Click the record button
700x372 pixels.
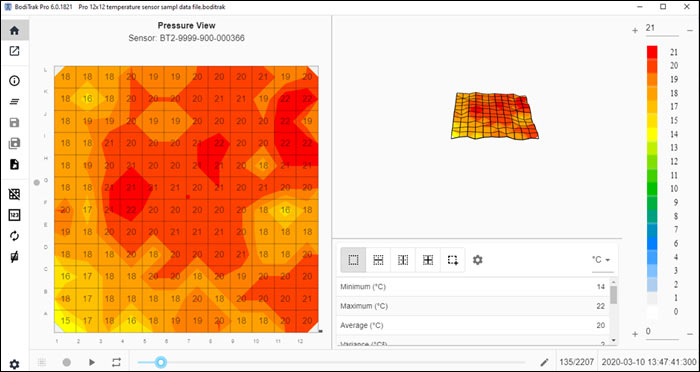pyautogui.click(x=67, y=362)
